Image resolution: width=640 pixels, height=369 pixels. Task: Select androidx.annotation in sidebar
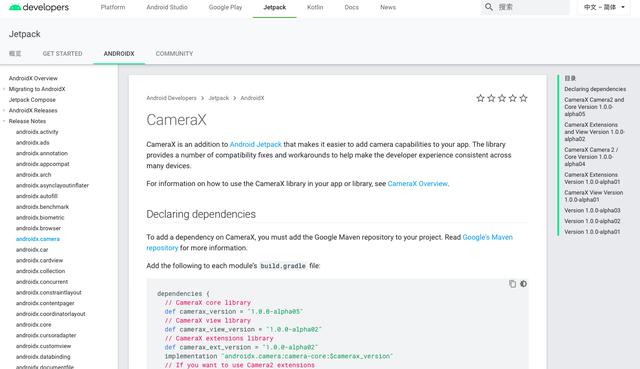coord(42,153)
